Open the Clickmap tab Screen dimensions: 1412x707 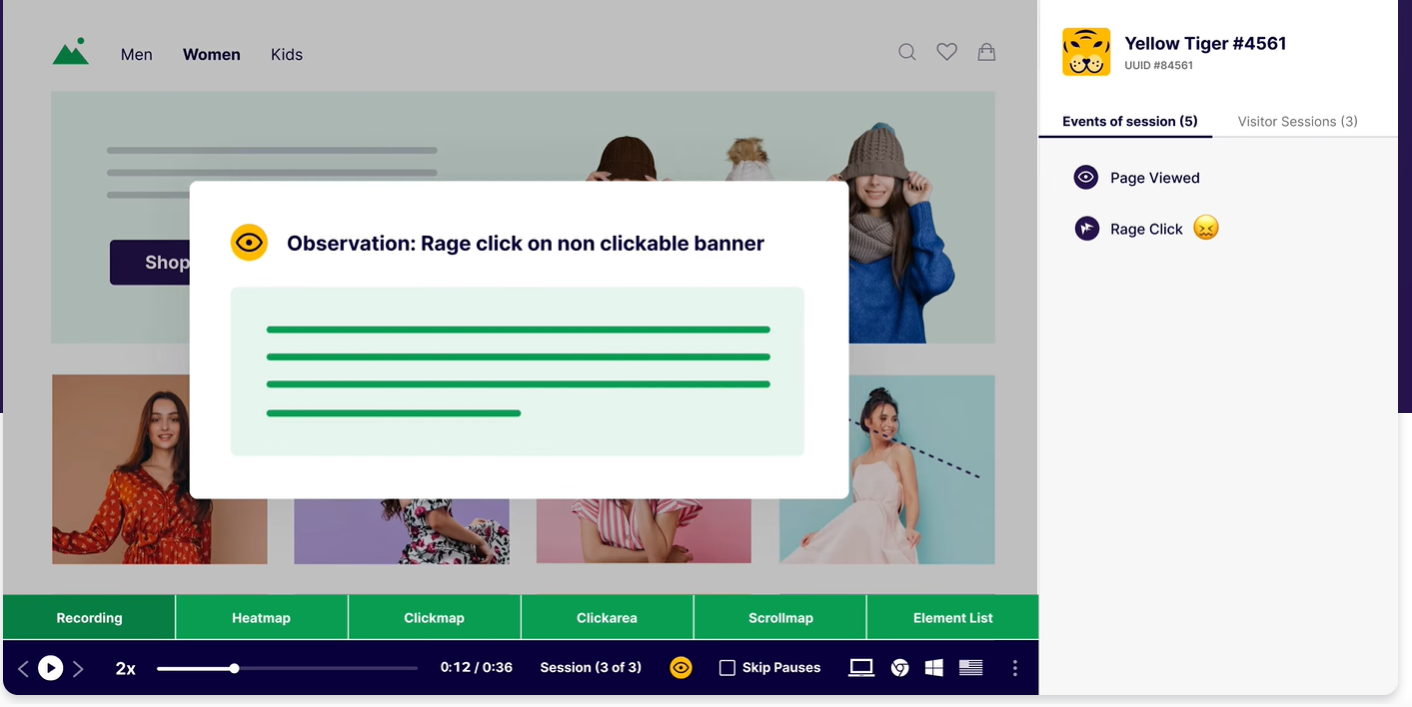[x=434, y=618]
